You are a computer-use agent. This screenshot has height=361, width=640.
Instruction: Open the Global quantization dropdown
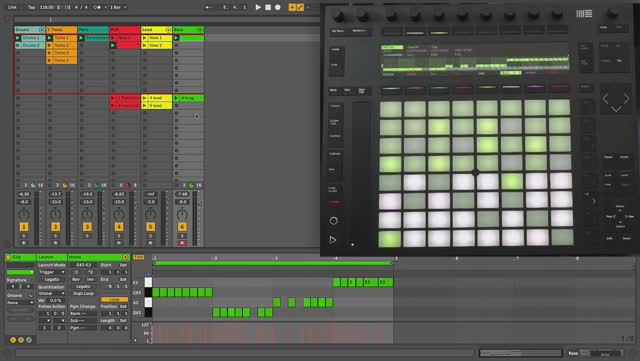tap(51, 294)
